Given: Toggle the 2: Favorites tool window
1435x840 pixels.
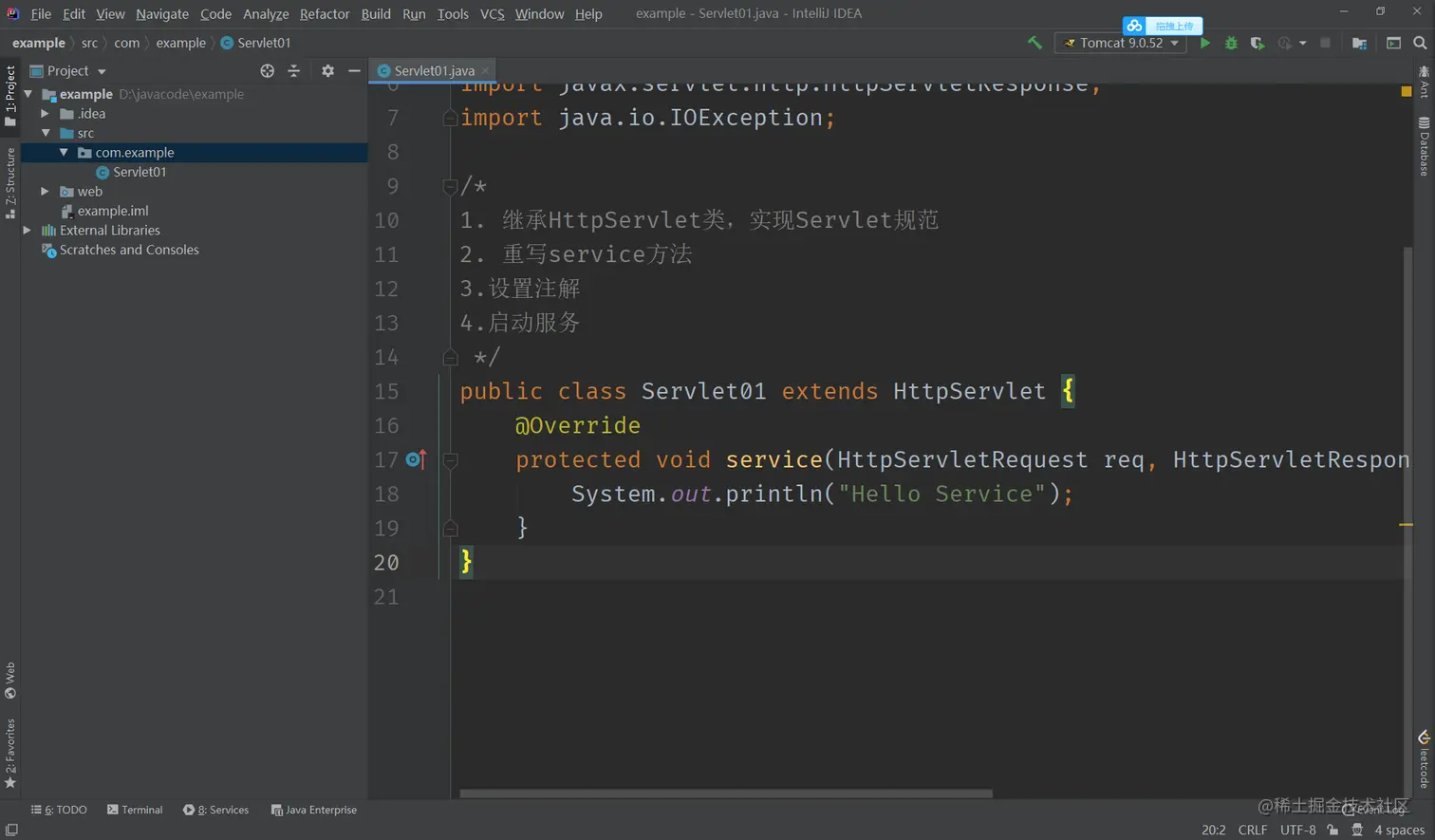Looking at the screenshot, I should 10,754.
